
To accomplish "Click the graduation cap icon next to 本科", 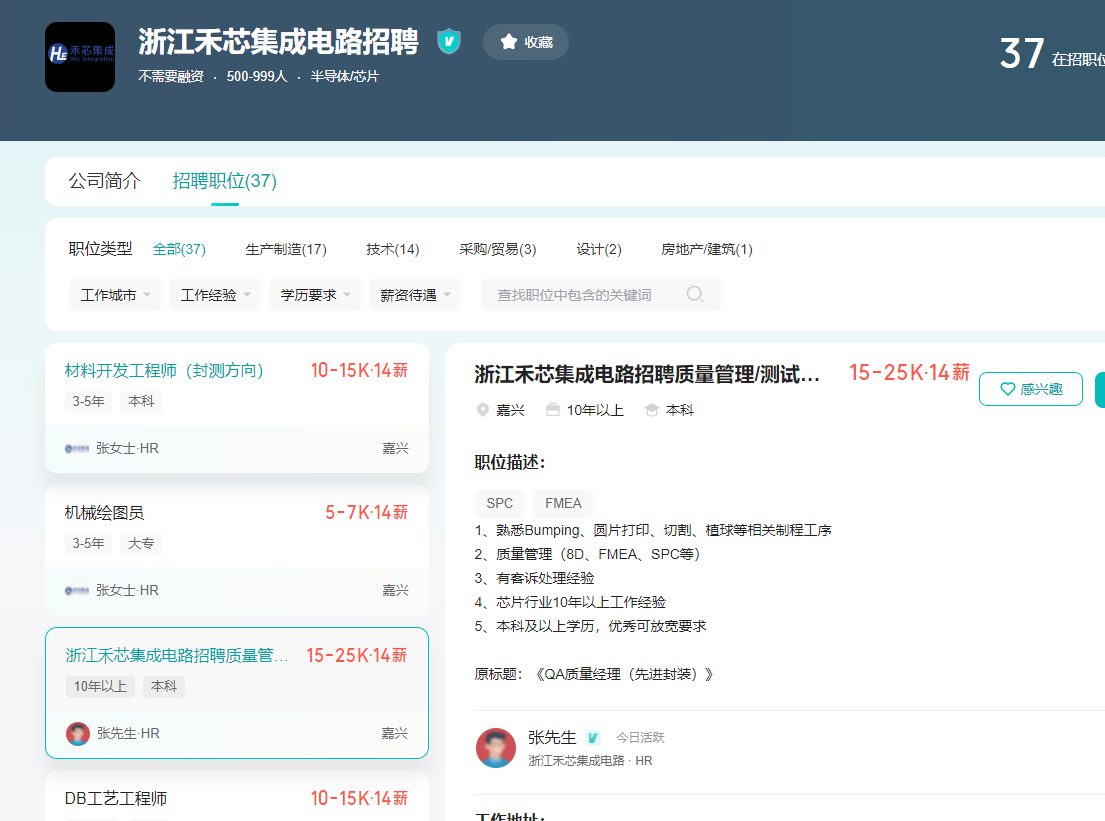I will coord(652,410).
